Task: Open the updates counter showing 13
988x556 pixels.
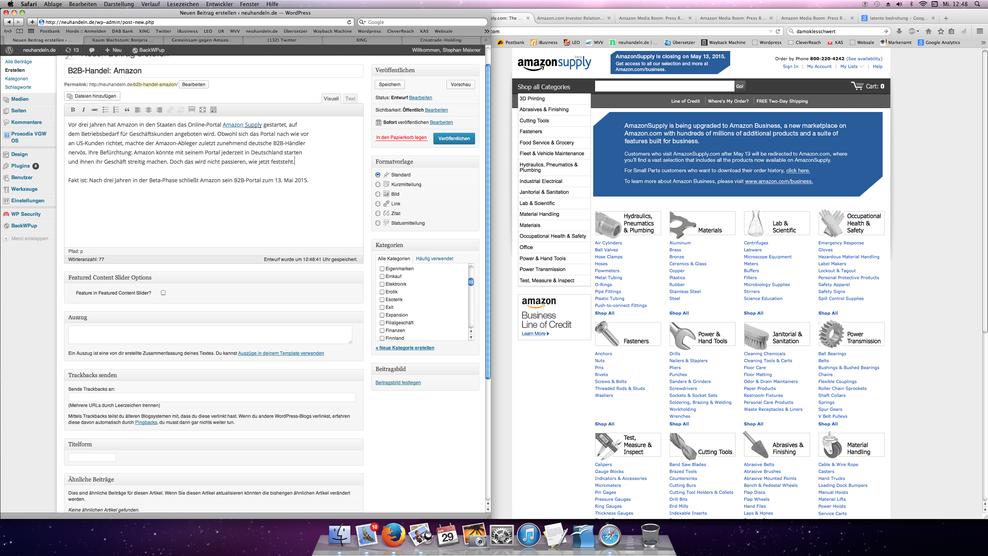Action: tap(72, 50)
